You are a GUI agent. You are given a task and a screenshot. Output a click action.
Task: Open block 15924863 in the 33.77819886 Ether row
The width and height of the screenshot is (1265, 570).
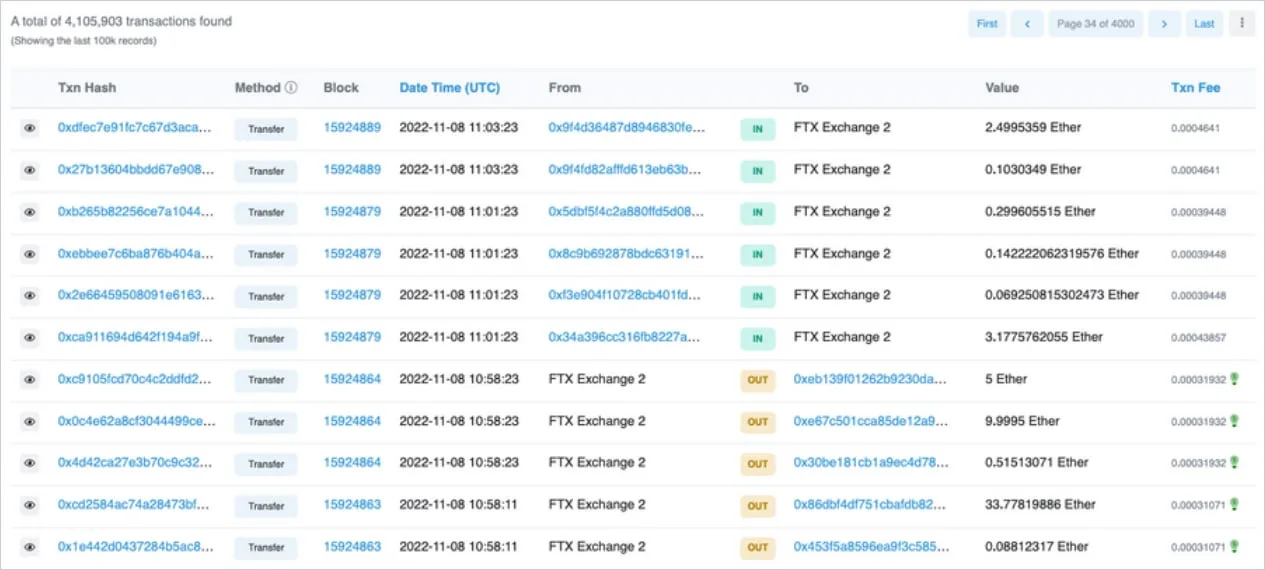[x=352, y=505]
